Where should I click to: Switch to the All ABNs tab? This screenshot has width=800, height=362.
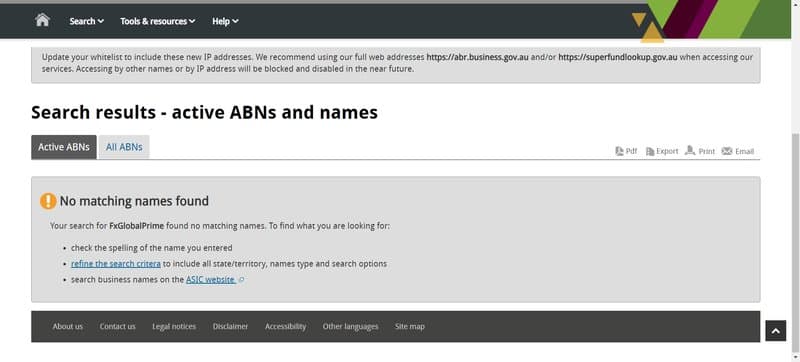pos(124,147)
